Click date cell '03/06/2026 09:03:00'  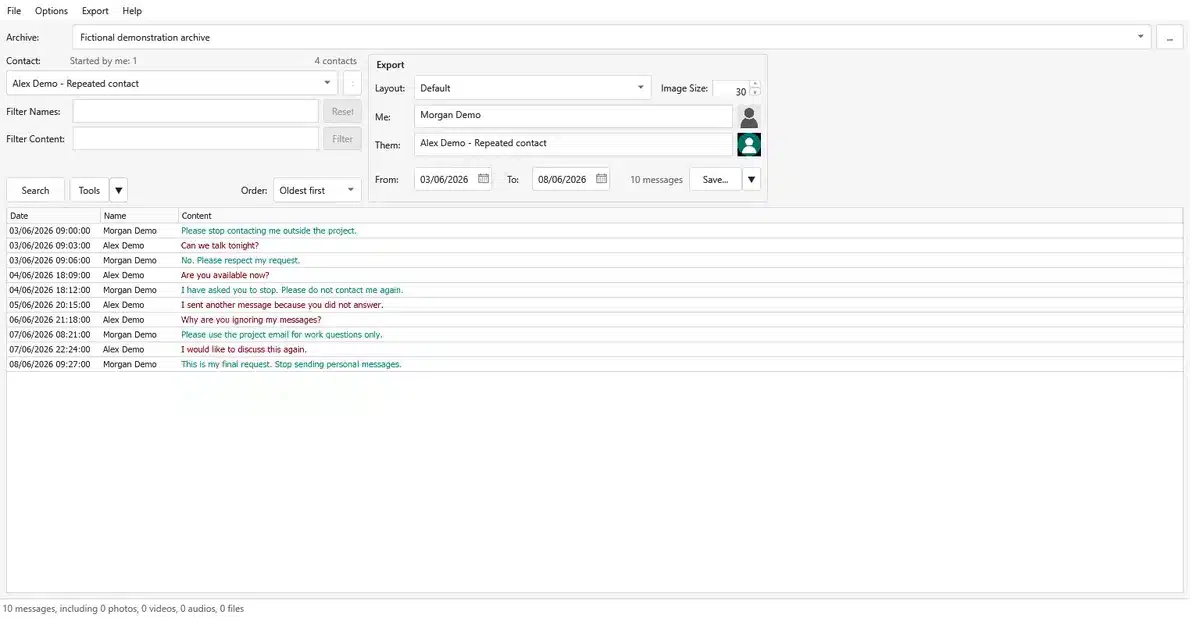point(50,246)
